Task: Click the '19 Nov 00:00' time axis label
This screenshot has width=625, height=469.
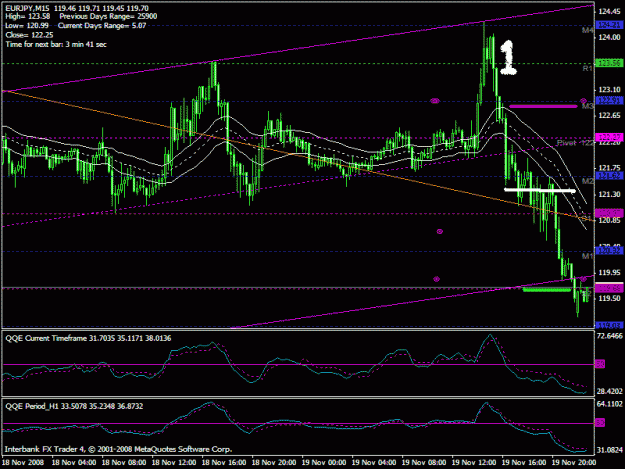Action: tap(324, 463)
